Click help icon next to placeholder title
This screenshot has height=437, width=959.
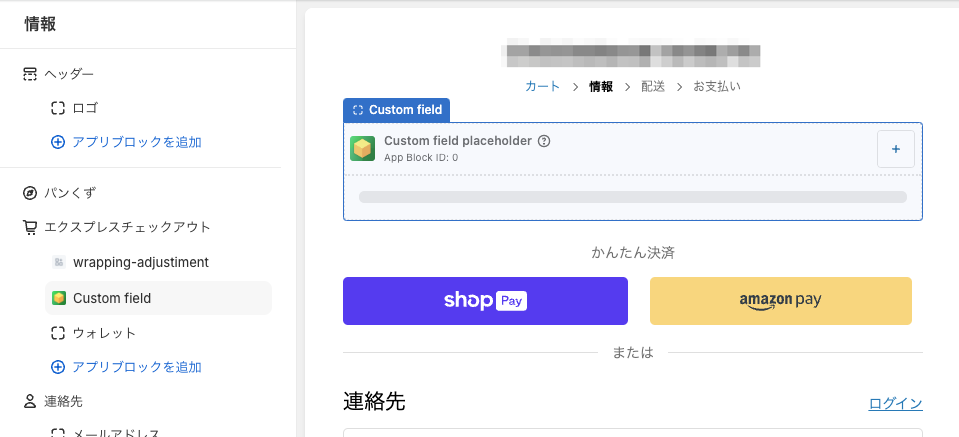tap(544, 141)
